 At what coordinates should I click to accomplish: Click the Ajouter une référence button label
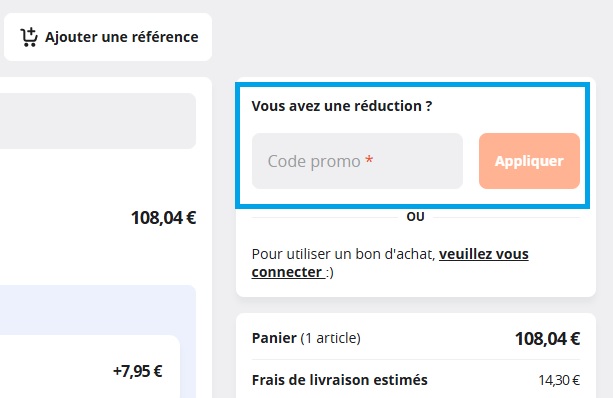122,37
